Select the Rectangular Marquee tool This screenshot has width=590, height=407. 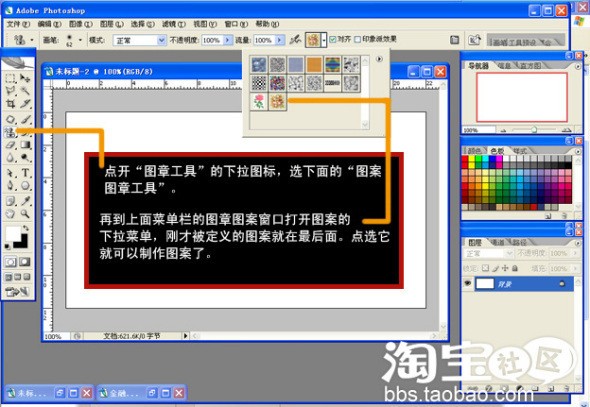click(x=10, y=78)
